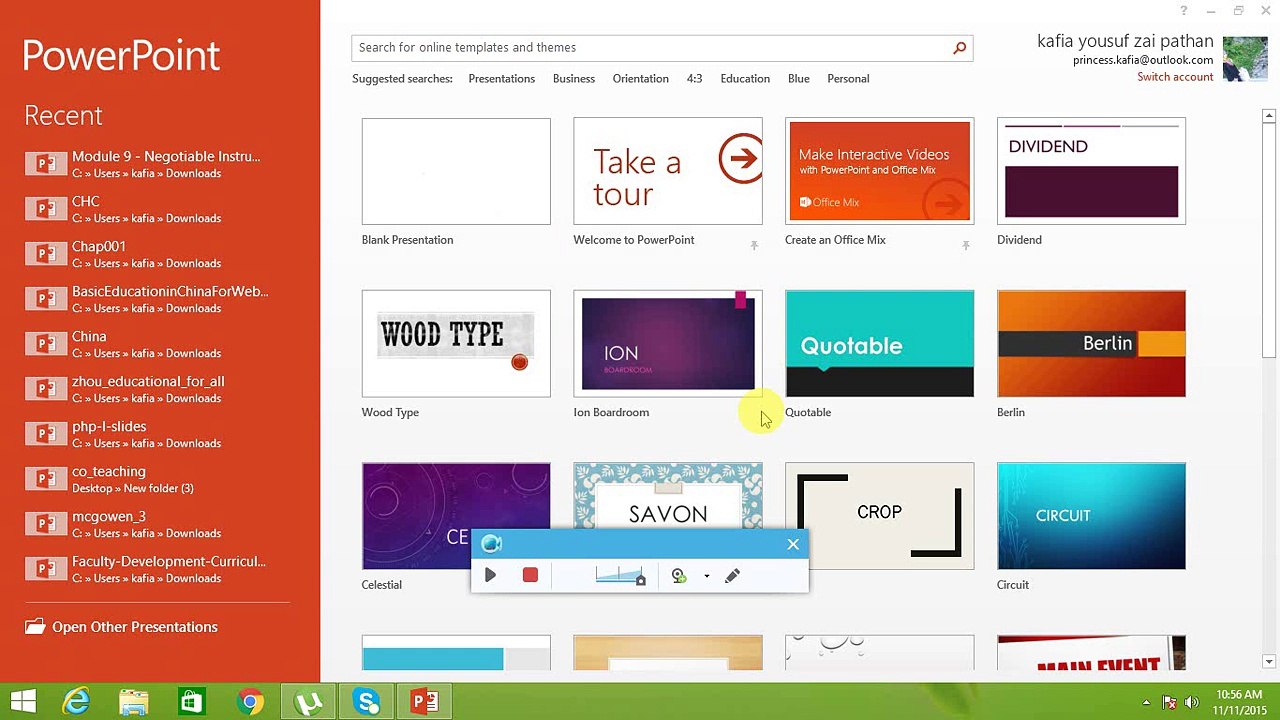This screenshot has width=1280, height=720.
Task: Switch to uTorrent in the taskbar
Action: point(308,702)
